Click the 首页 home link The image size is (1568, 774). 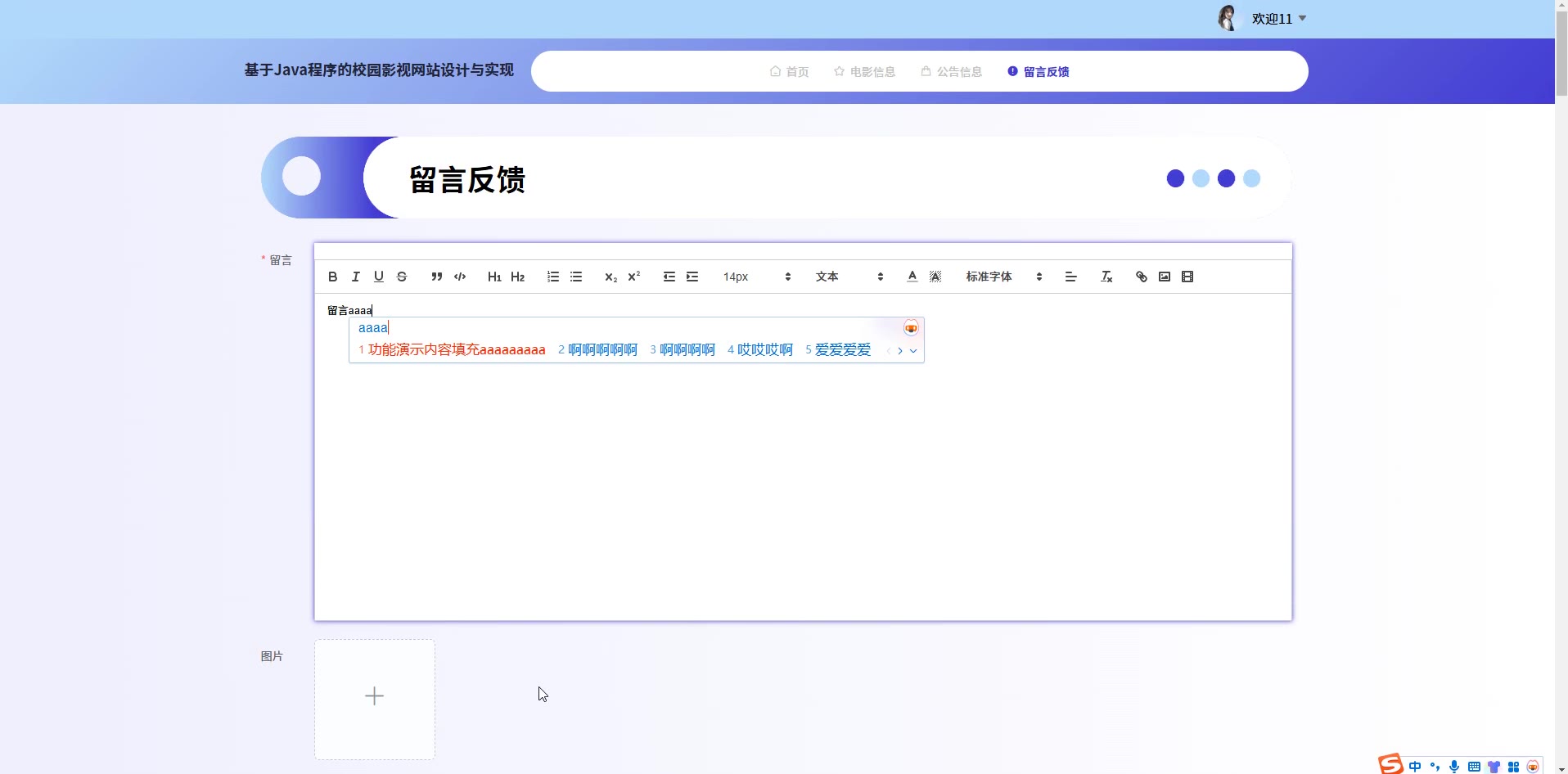click(x=789, y=72)
